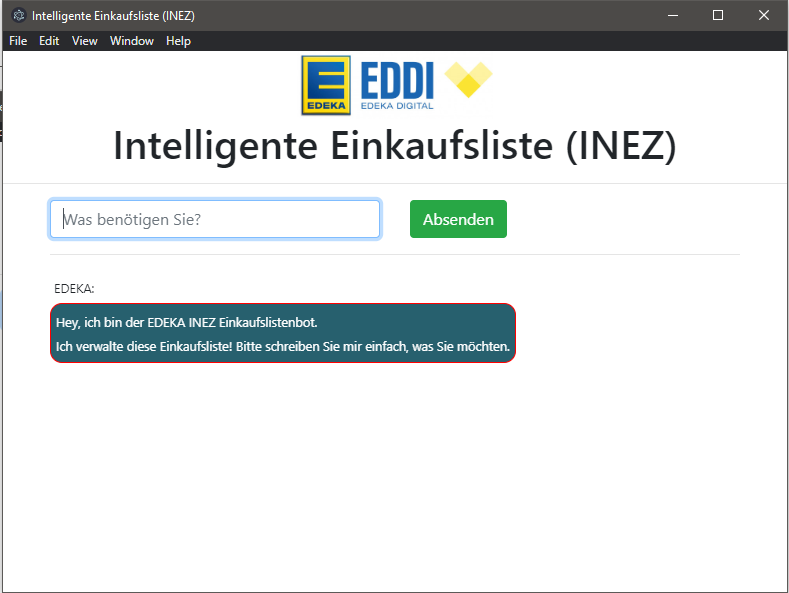This screenshot has height=593, width=789.
Task: Close the INEZ window
Action: point(764,16)
